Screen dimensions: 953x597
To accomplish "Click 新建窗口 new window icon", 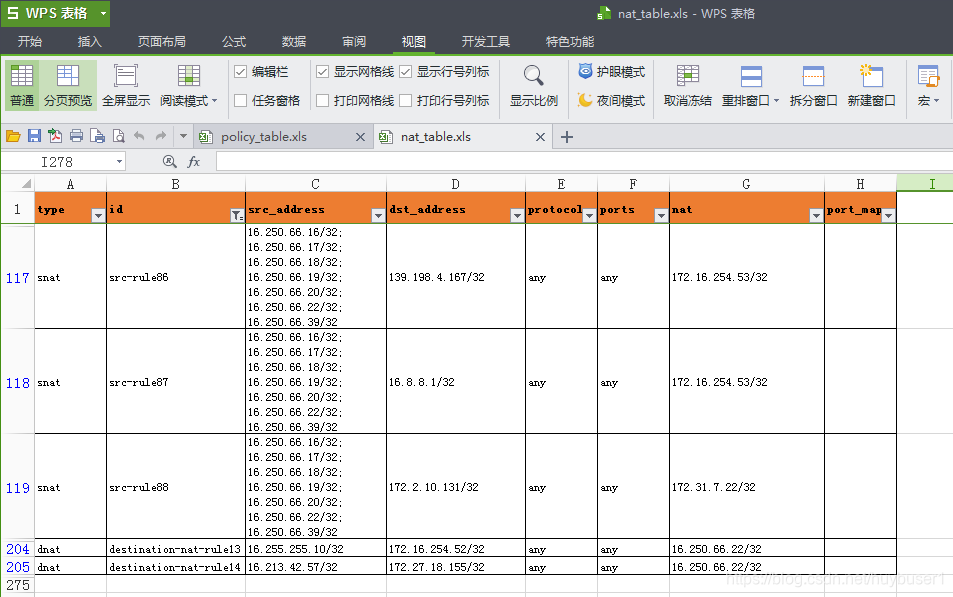I will [871, 77].
